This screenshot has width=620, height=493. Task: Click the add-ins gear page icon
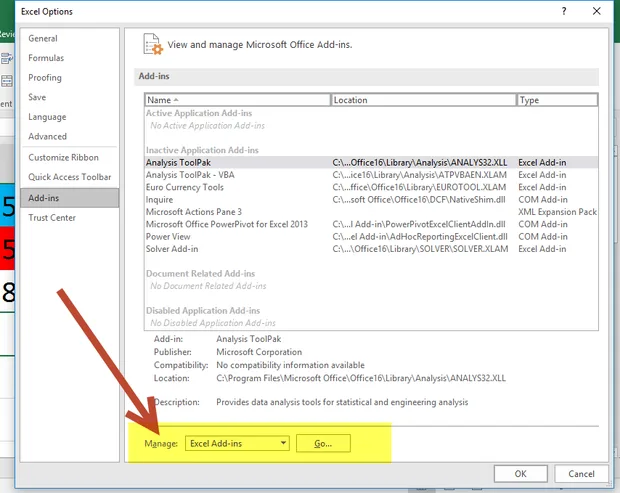(x=153, y=44)
